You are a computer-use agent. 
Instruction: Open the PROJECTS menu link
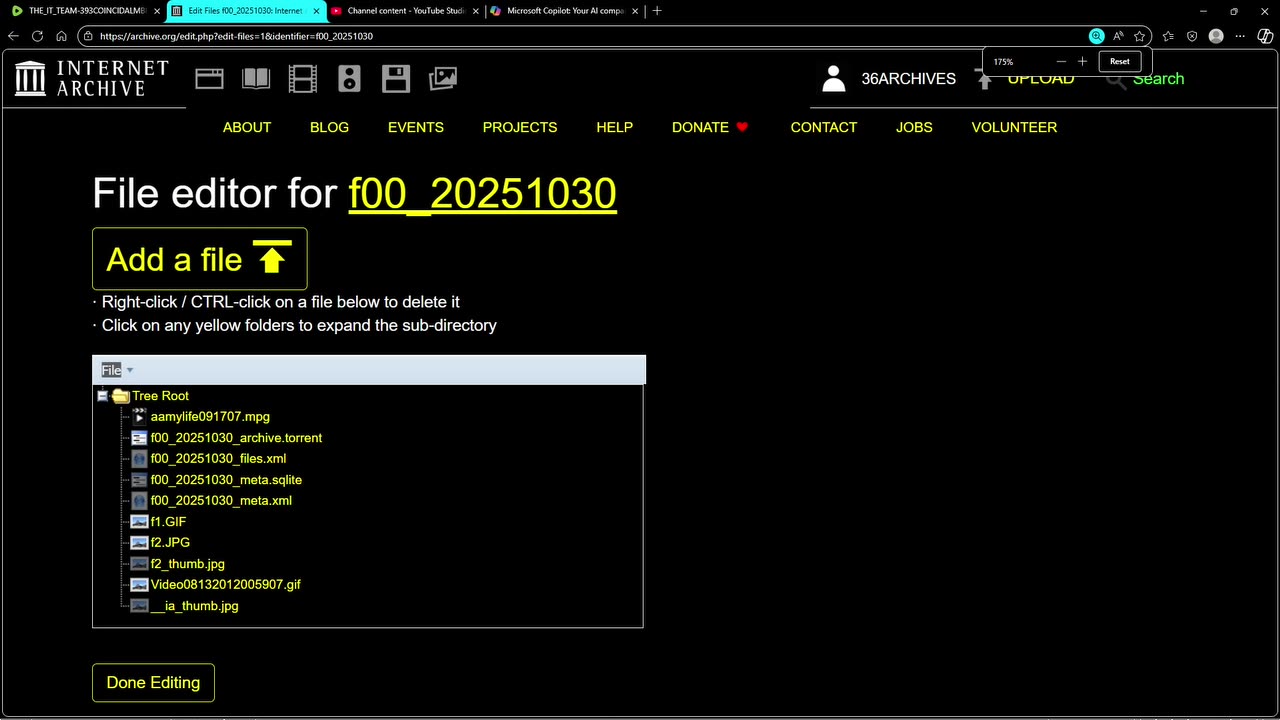point(520,127)
